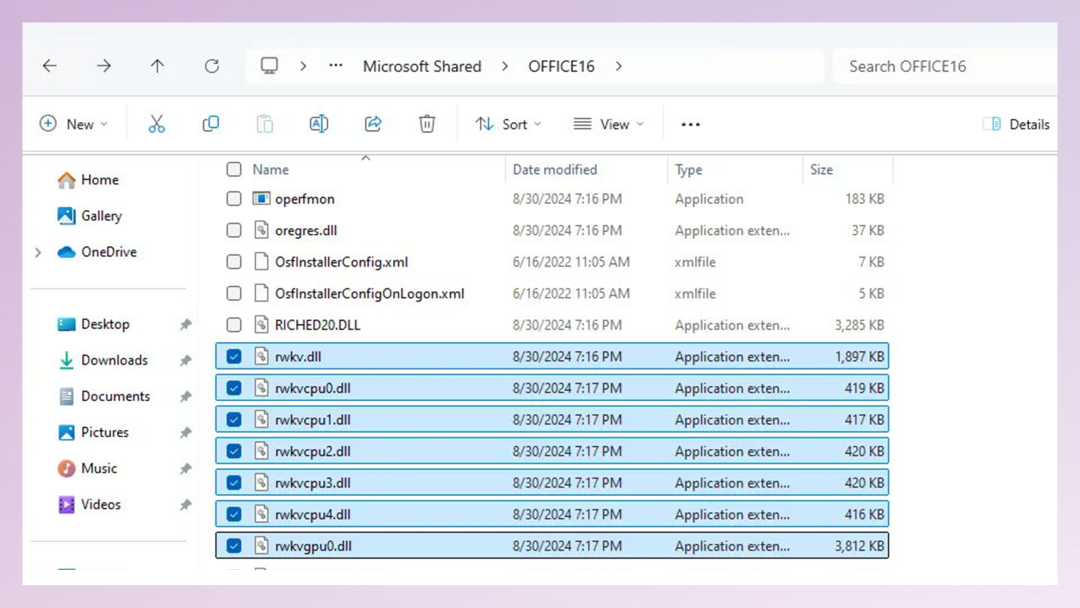Click the Rename icon in toolbar
This screenshot has width=1080, height=608.
click(x=319, y=124)
